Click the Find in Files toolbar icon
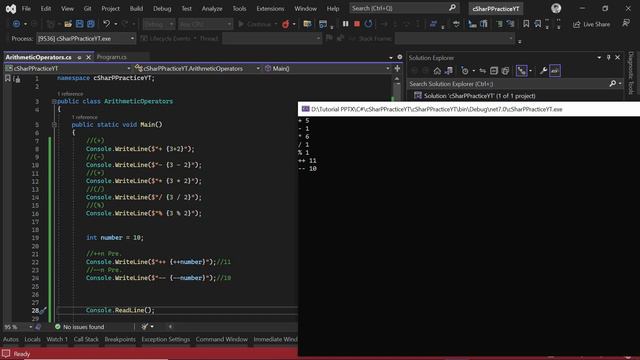 (307, 24)
